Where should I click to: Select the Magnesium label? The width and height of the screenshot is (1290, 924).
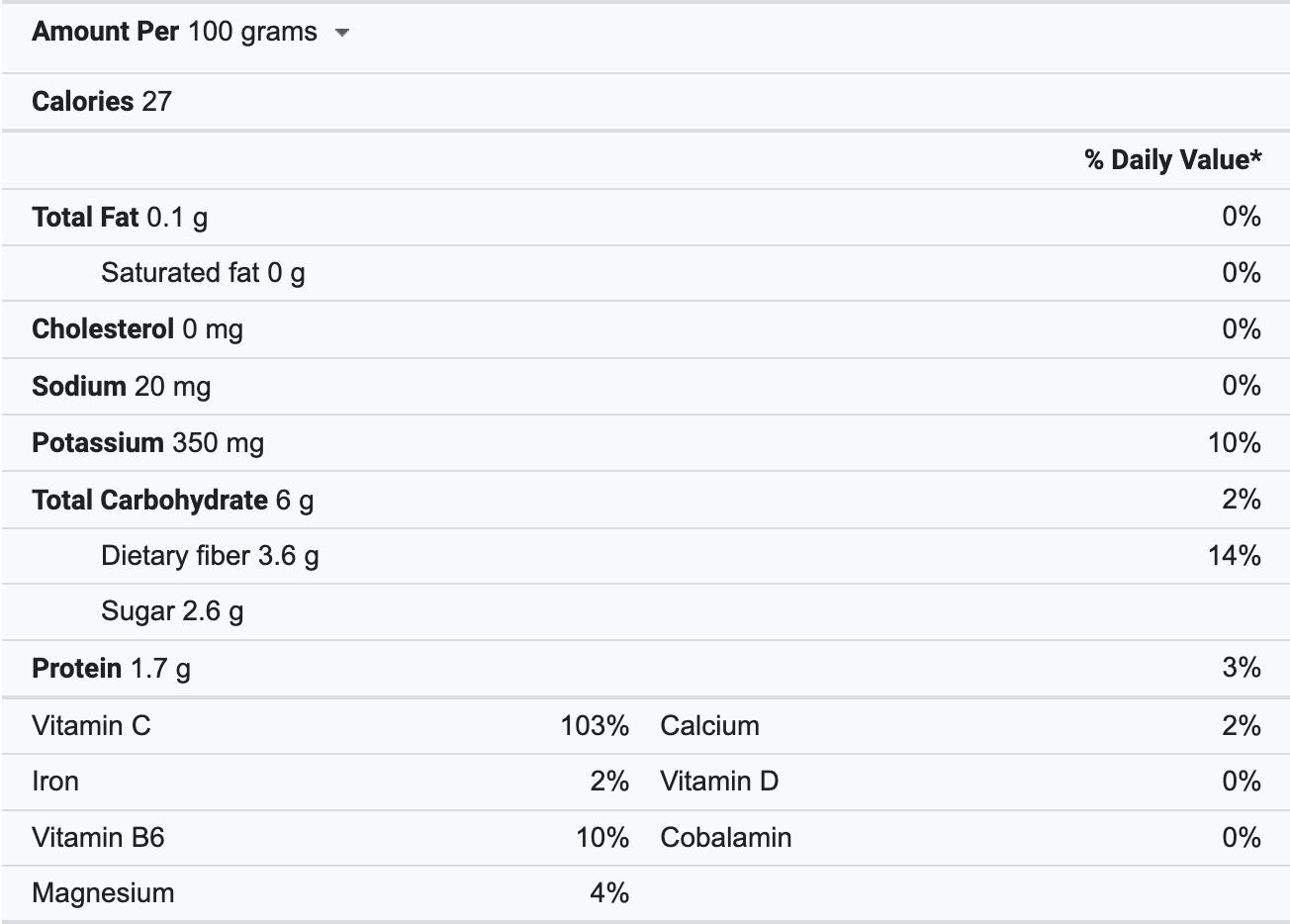[x=103, y=892]
